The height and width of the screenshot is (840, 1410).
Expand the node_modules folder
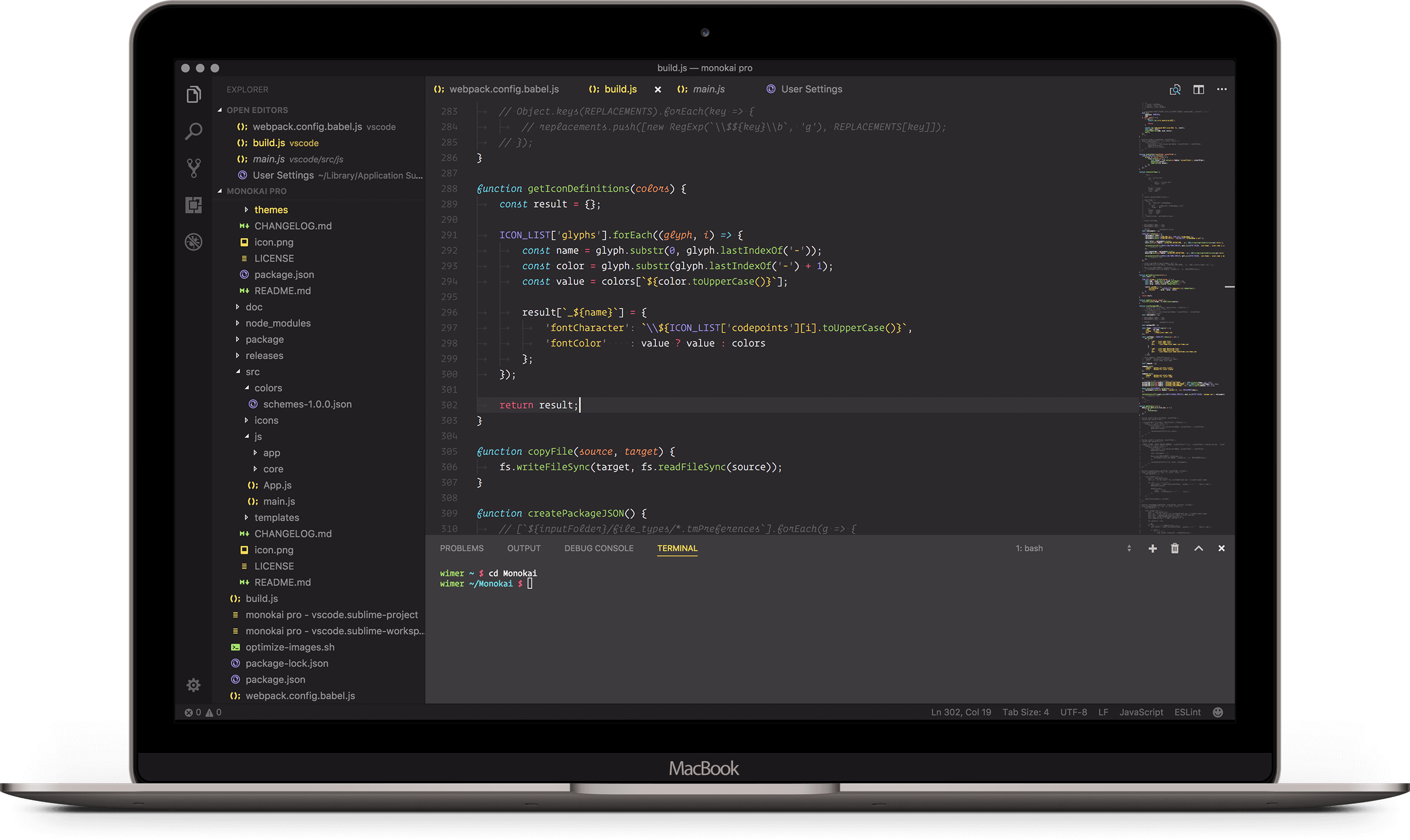[277, 323]
